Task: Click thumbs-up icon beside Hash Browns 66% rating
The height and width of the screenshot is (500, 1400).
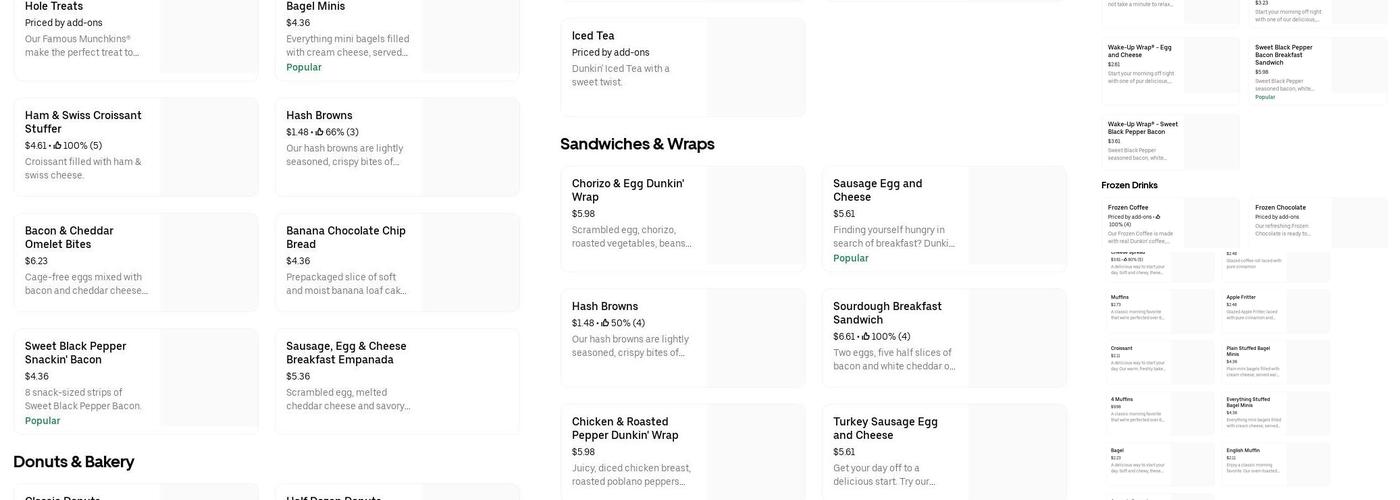Action: pos(319,132)
